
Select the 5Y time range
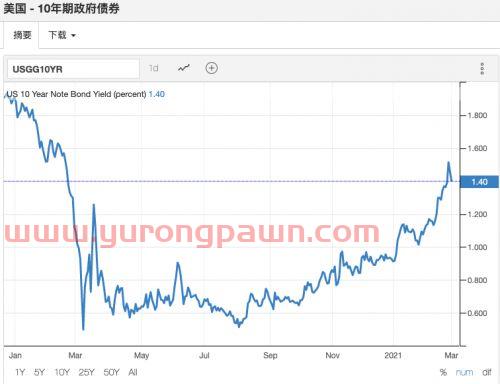pos(39,372)
